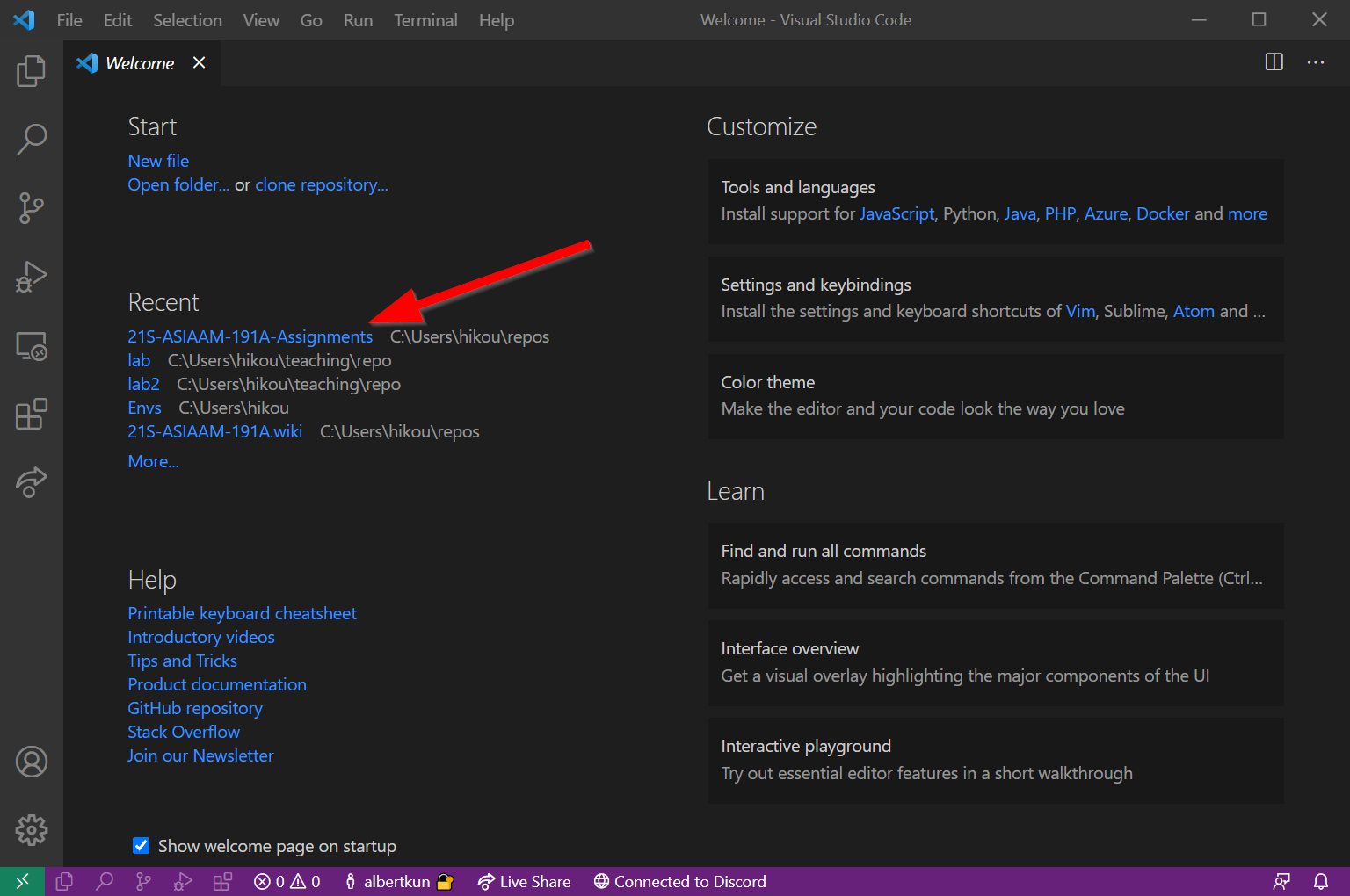This screenshot has width=1350, height=896.
Task: Open the Extensions view
Action: 32,414
